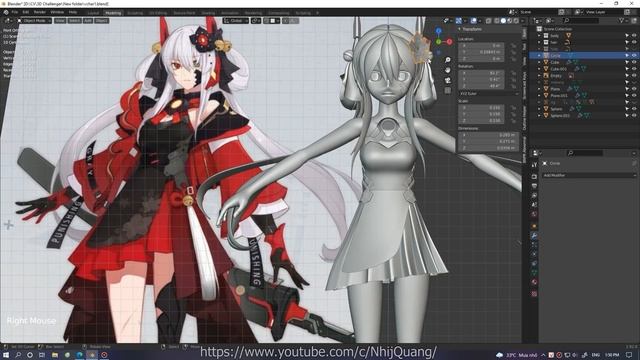Open the Tool properties tab
Viewport: 640px width, 360px height.
coord(534,164)
